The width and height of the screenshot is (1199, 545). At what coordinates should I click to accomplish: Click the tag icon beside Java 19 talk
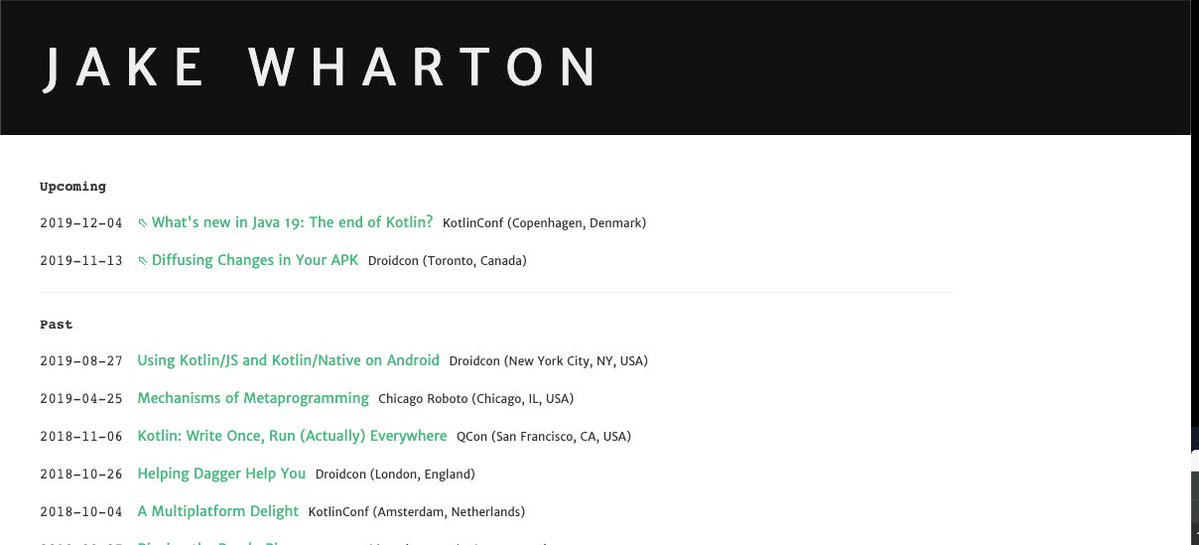pos(142,223)
